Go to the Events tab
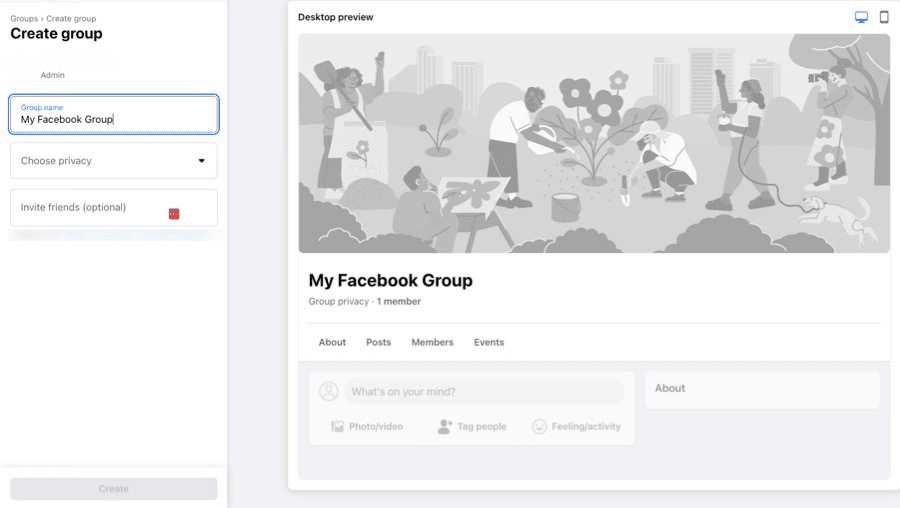The height and width of the screenshot is (508, 900). 489,342
